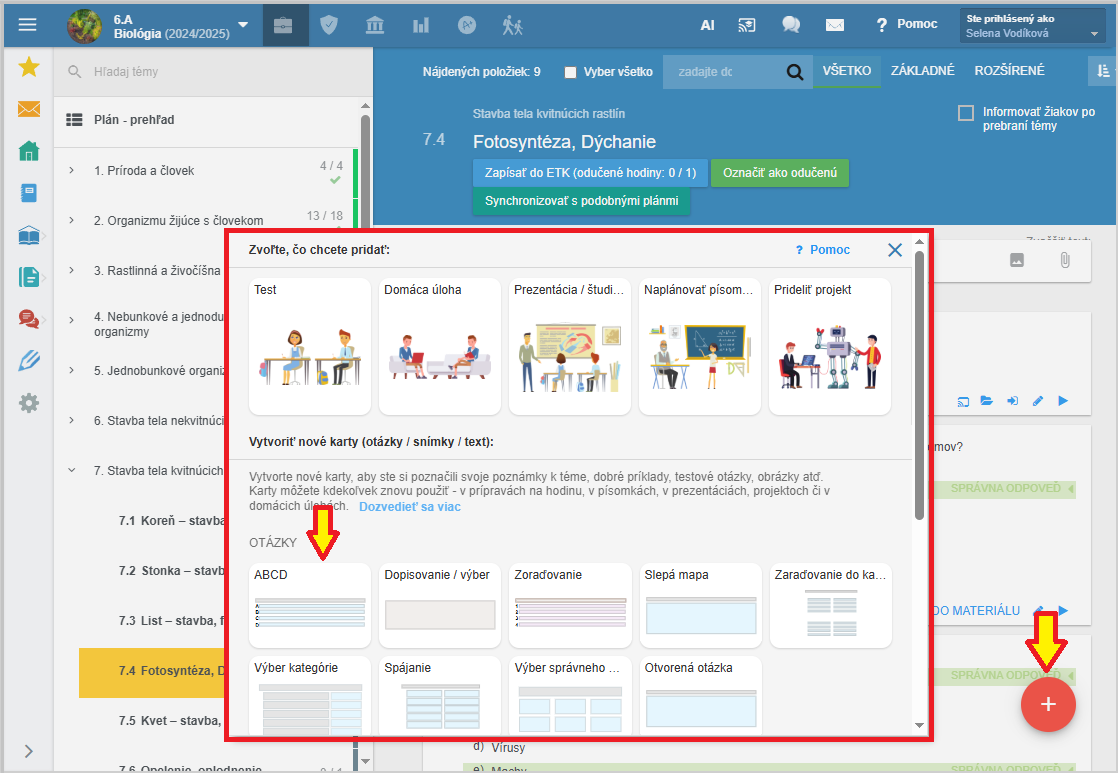Open the settings gear in sidebar
Viewport: 1118px width, 773px height.
point(29,403)
